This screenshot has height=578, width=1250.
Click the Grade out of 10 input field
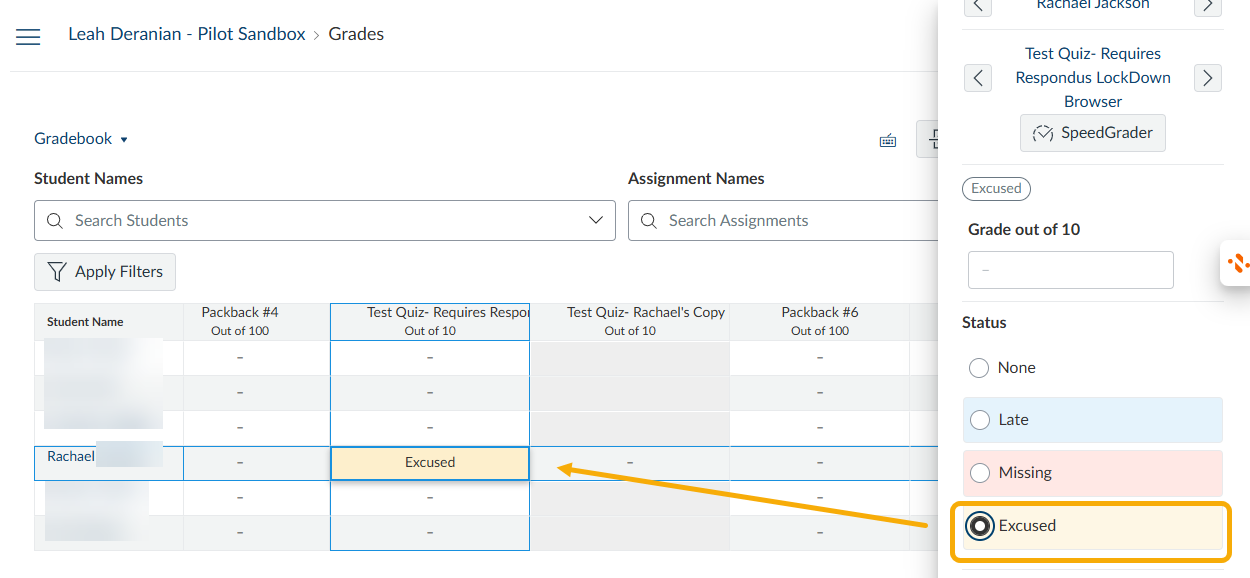(1070, 269)
